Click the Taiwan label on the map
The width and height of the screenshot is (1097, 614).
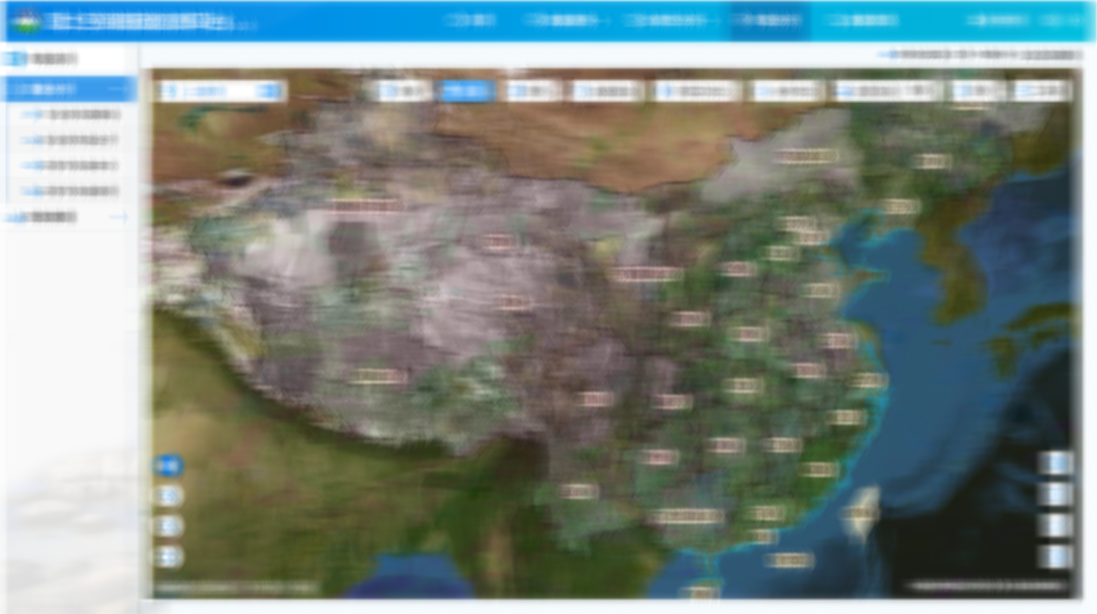[x=860, y=512]
